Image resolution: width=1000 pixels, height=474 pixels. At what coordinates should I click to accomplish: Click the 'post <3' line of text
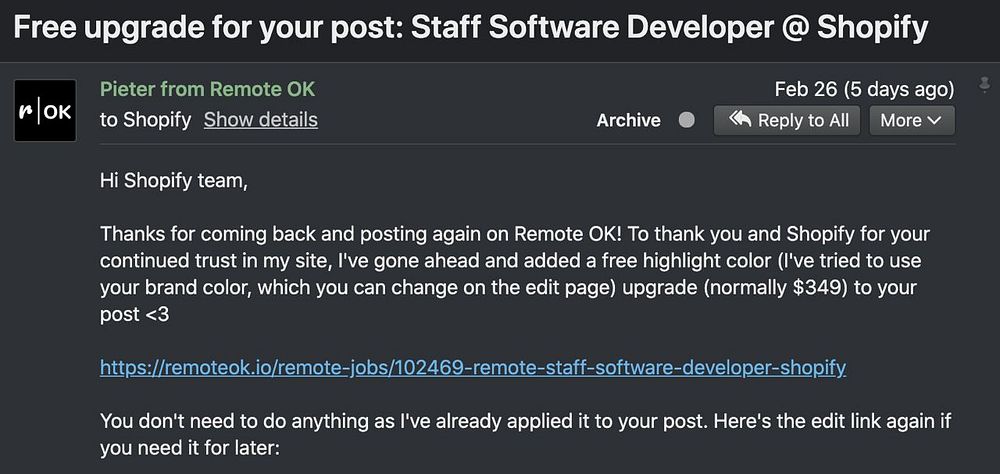pyautogui.click(x=134, y=313)
